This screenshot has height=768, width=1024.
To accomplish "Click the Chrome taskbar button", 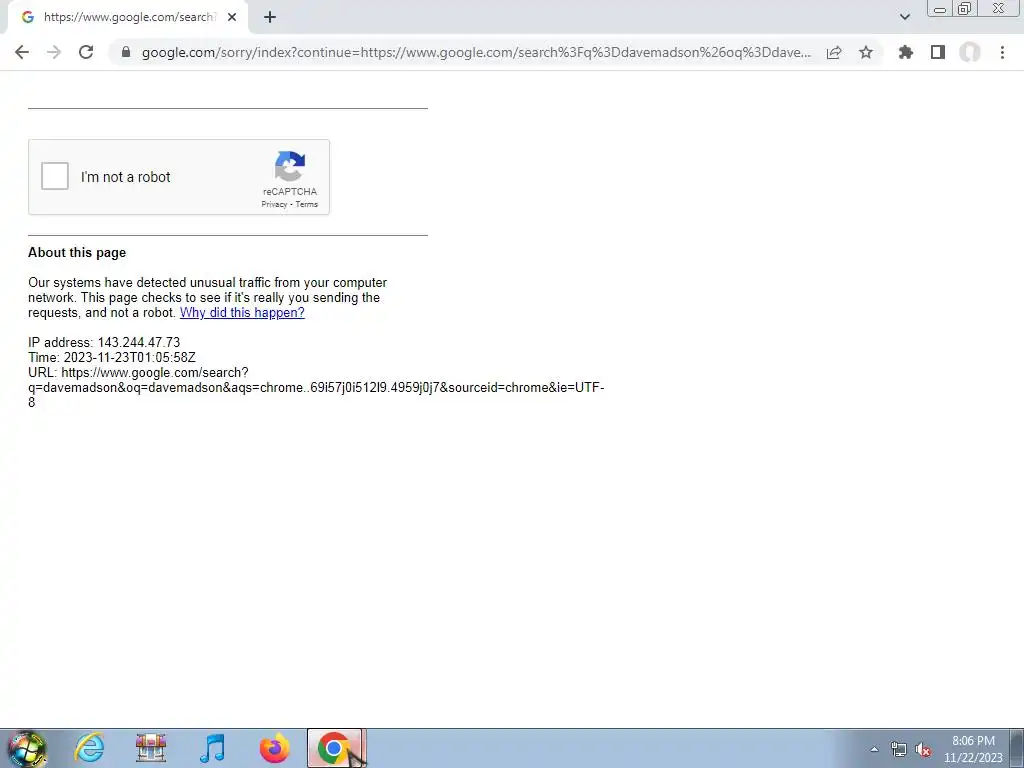I will (334, 748).
